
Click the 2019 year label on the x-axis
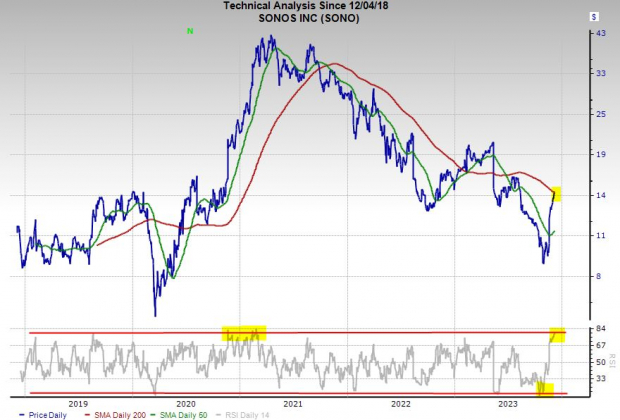78,404
